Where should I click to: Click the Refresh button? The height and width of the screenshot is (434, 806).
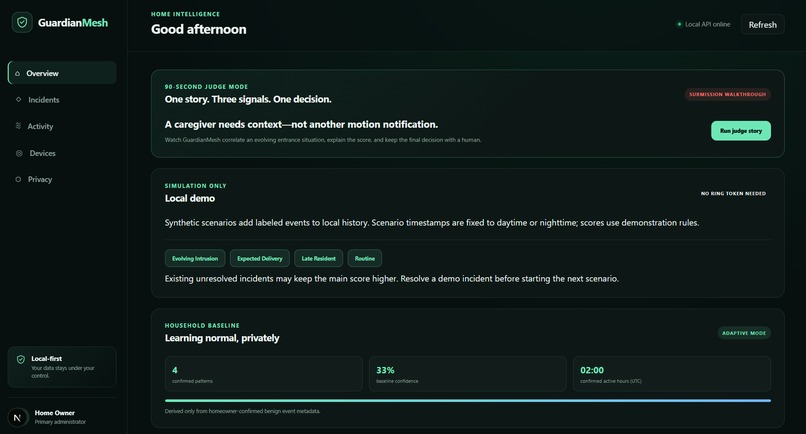tap(762, 25)
